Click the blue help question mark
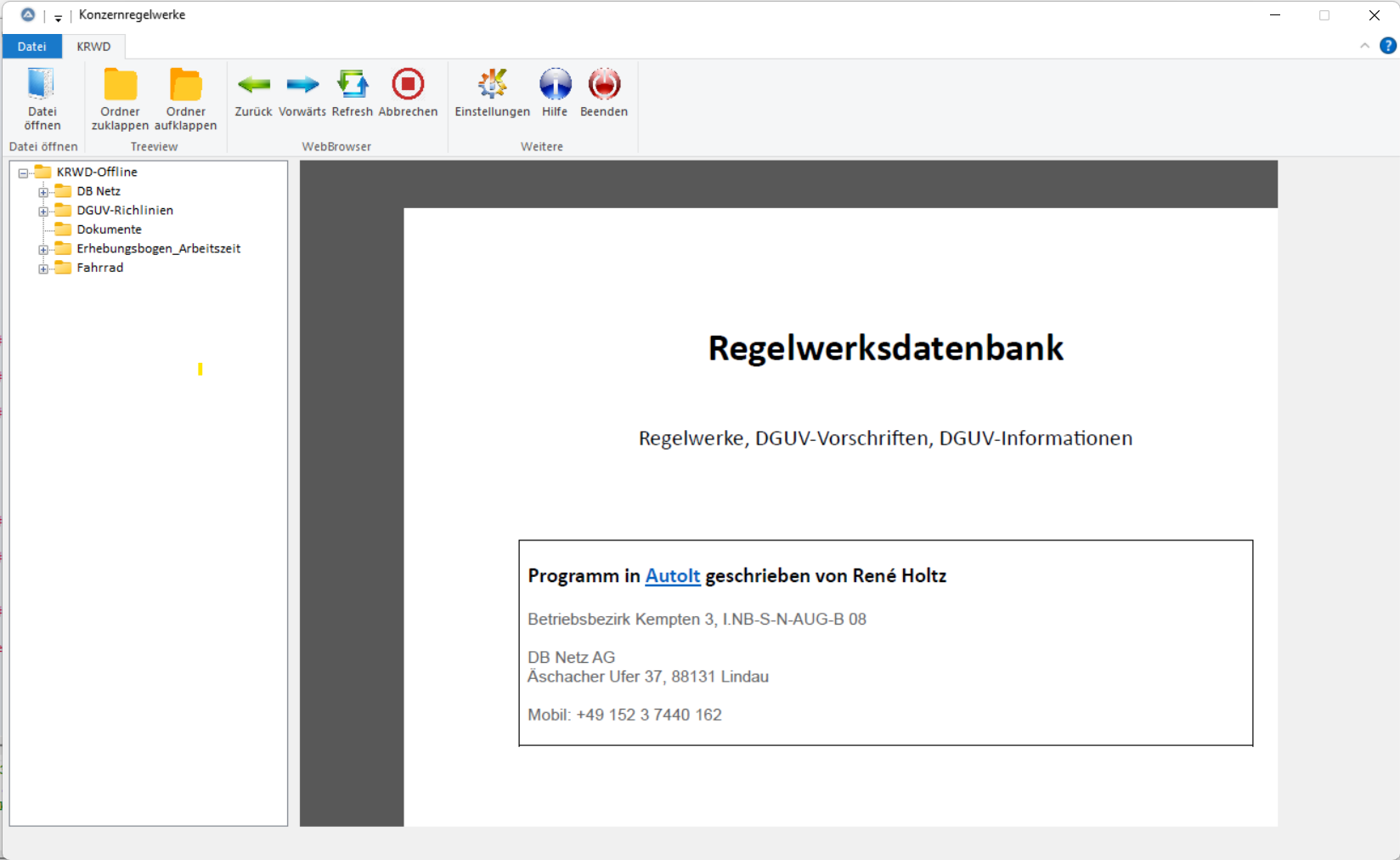 tap(1388, 46)
